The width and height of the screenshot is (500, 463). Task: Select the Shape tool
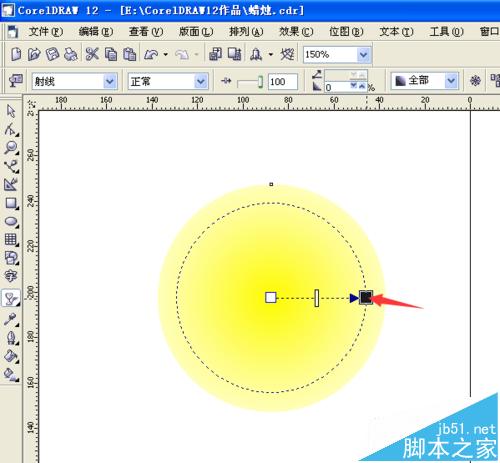11,130
